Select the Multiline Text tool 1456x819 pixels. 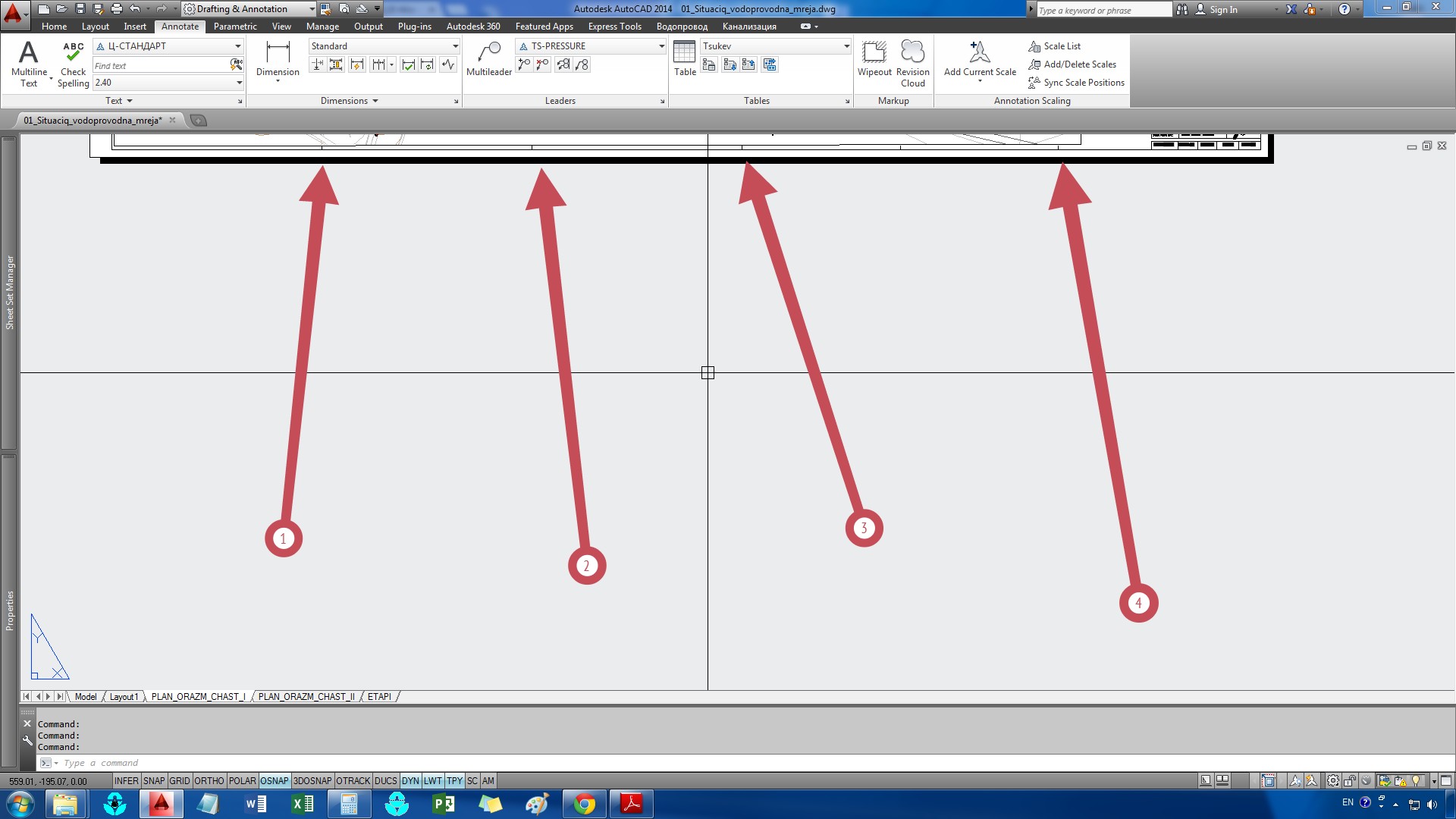click(29, 64)
